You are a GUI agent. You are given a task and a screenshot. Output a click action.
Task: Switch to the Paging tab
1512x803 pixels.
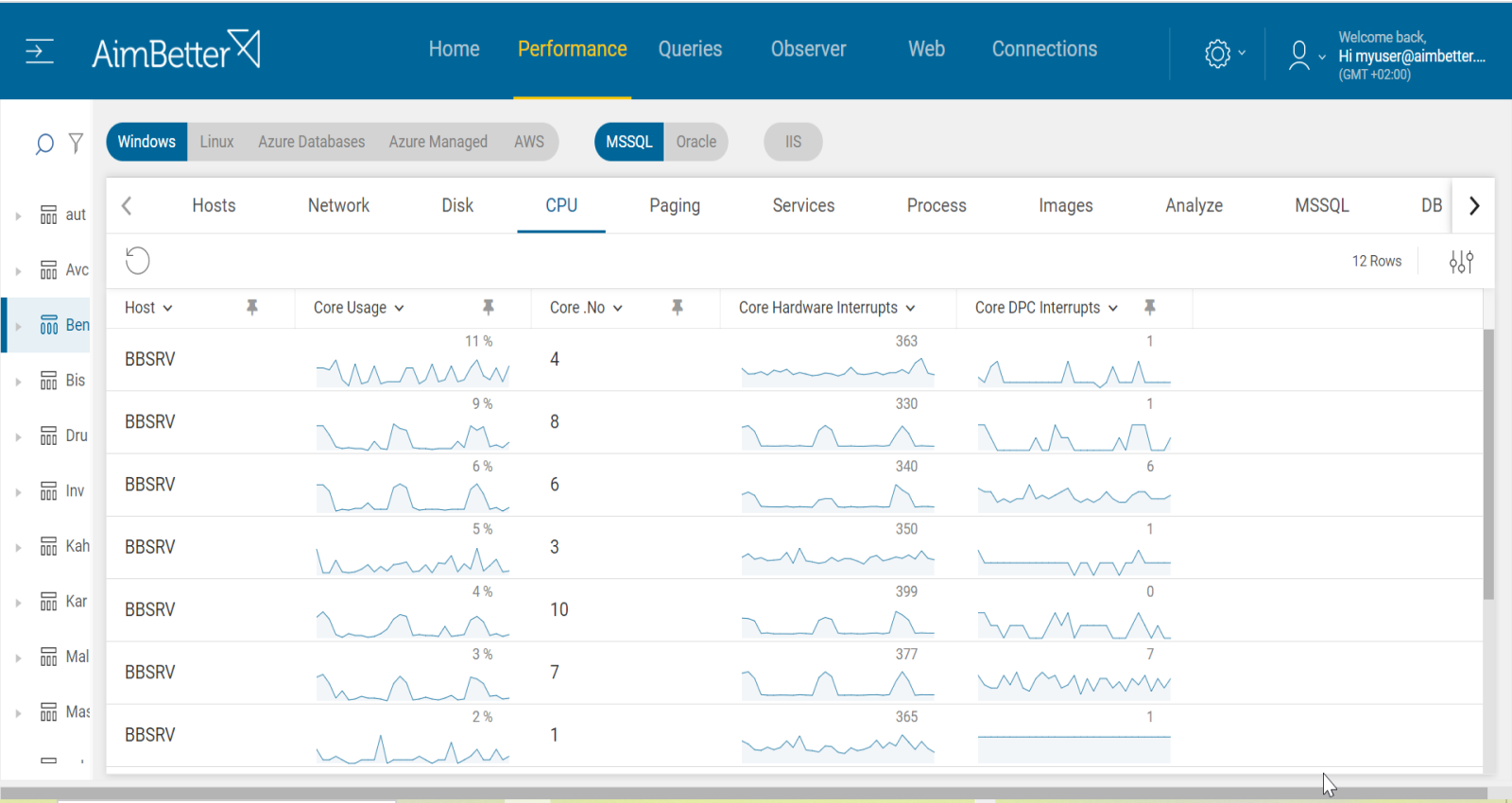tap(675, 205)
